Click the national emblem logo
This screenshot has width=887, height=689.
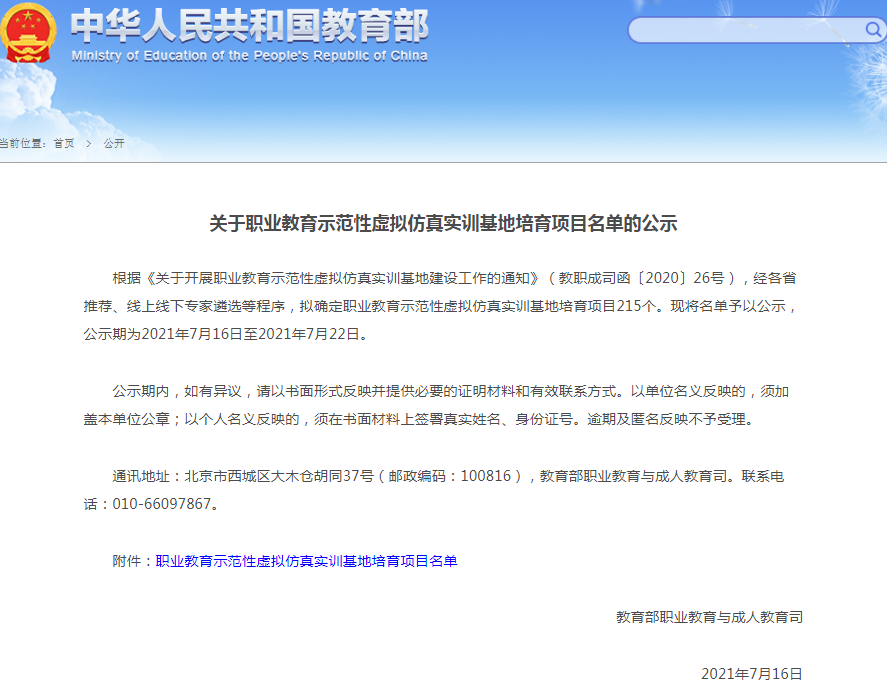(28, 33)
